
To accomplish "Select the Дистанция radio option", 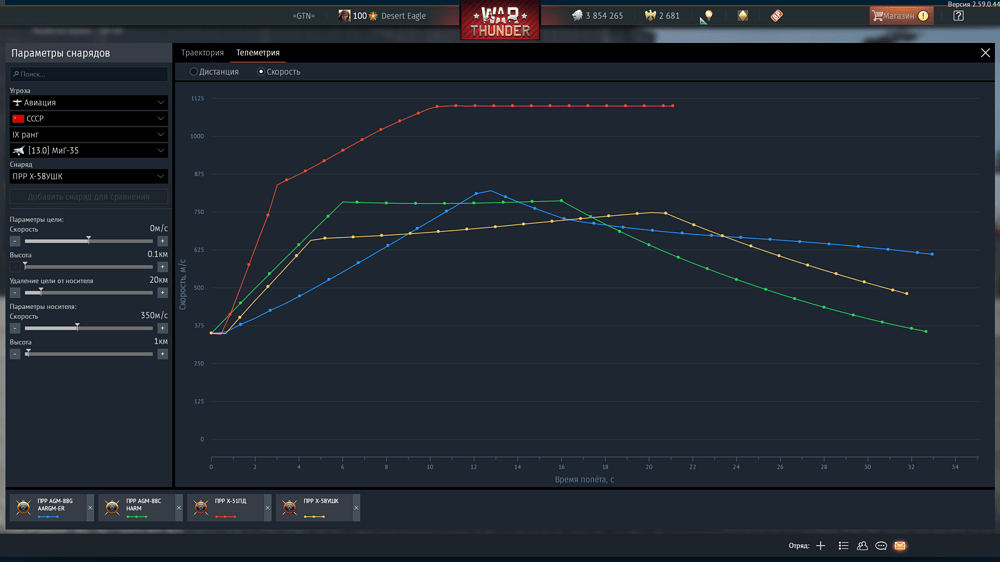I will click(x=214, y=72).
